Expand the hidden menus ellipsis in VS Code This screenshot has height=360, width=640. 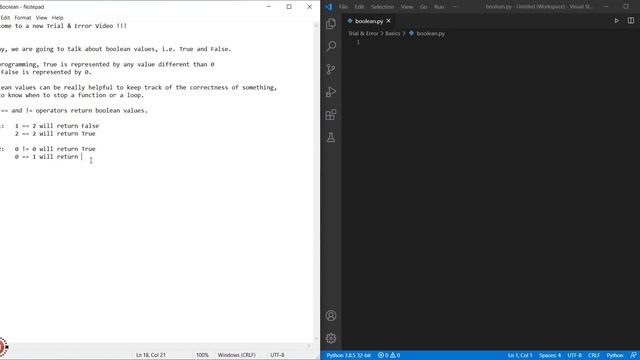pos(456,7)
